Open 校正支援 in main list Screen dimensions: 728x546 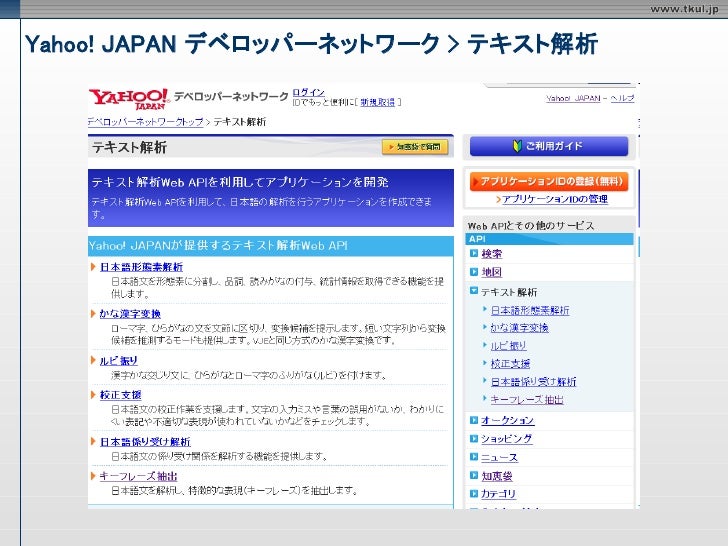pos(120,395)
